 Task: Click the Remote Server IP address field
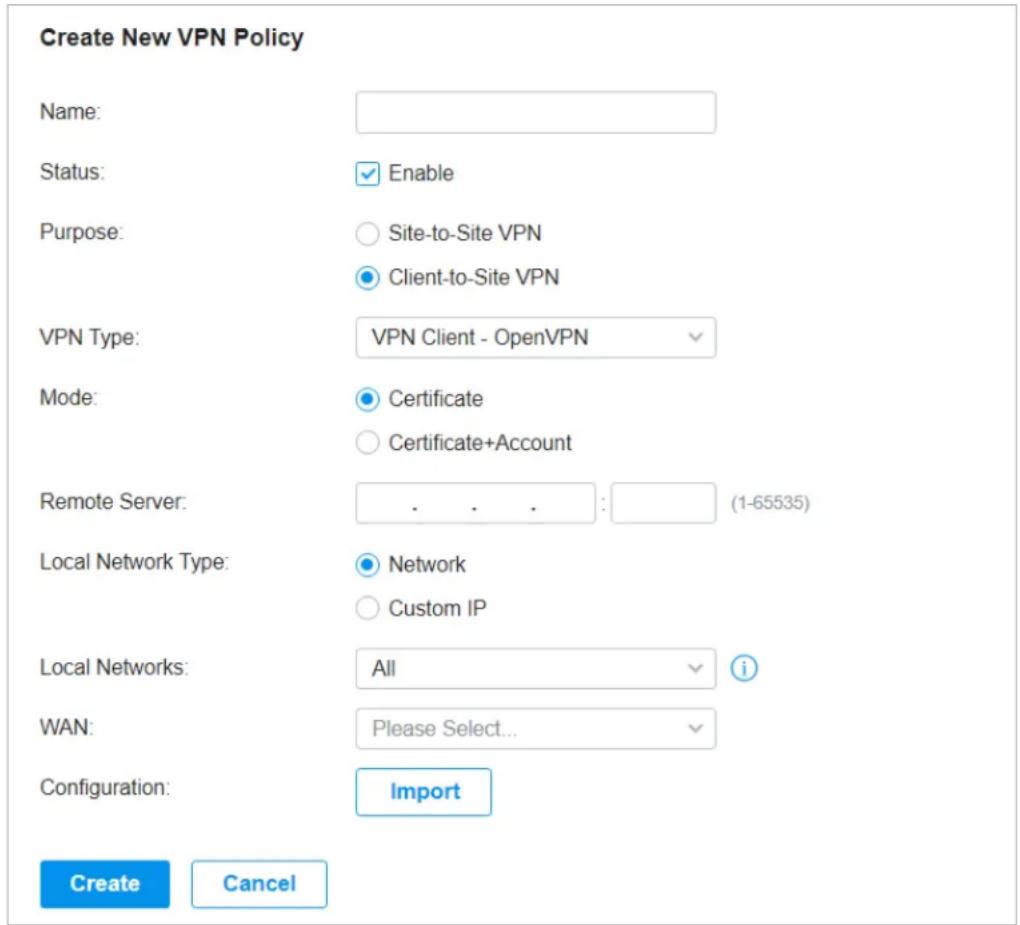pyautogui.click(x=476, y=503)
